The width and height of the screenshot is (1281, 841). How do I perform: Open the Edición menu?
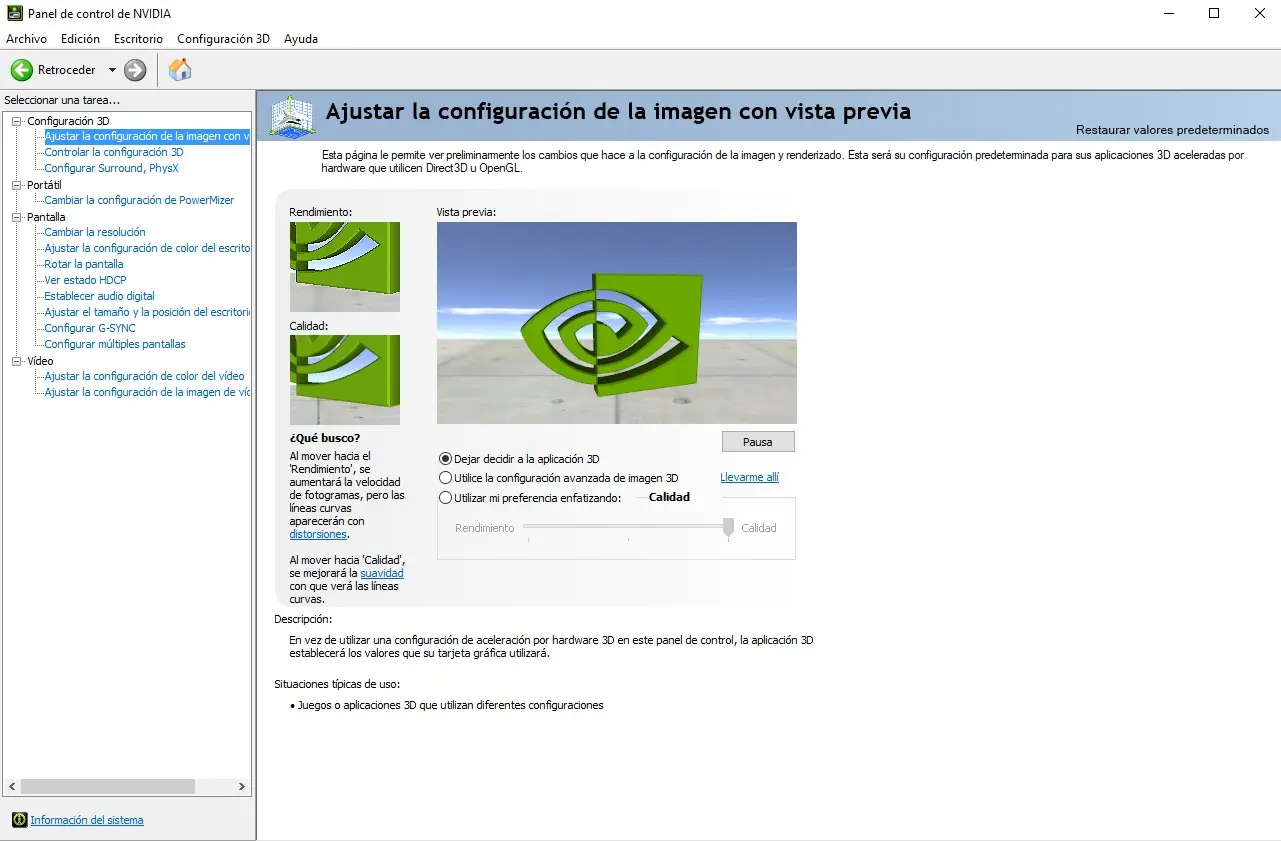(x=80, y=39)
